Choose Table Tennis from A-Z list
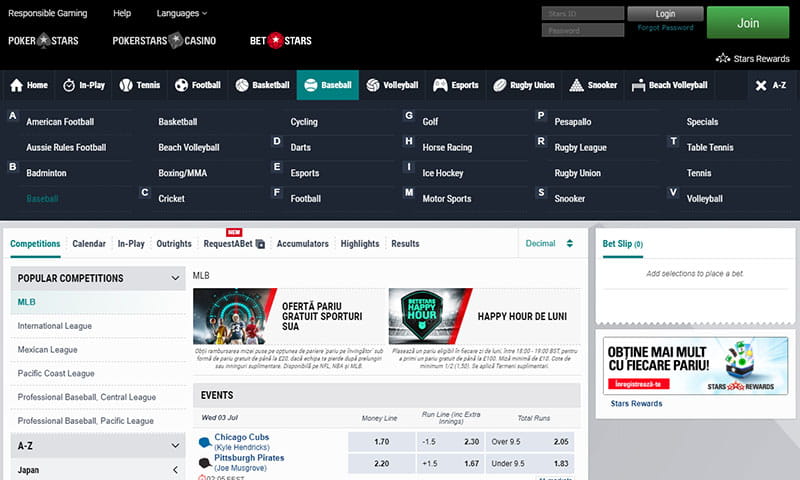The image size is (800, 480). 710,147
